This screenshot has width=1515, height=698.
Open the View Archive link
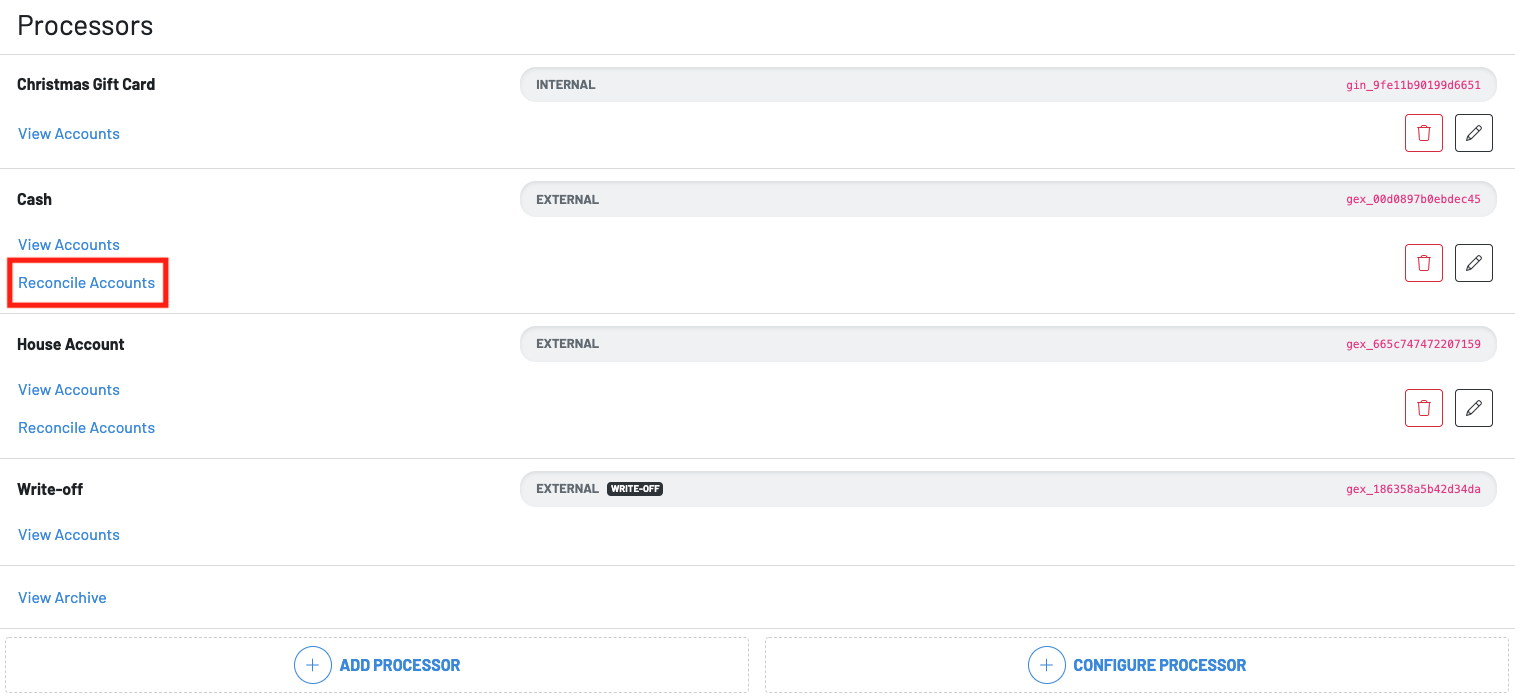62,598
